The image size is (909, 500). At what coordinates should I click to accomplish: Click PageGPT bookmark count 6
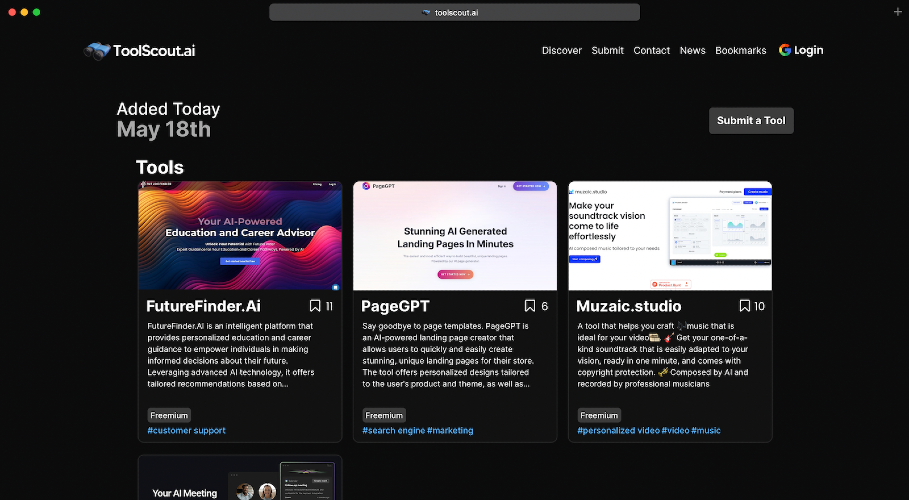[x=544, y=306]
